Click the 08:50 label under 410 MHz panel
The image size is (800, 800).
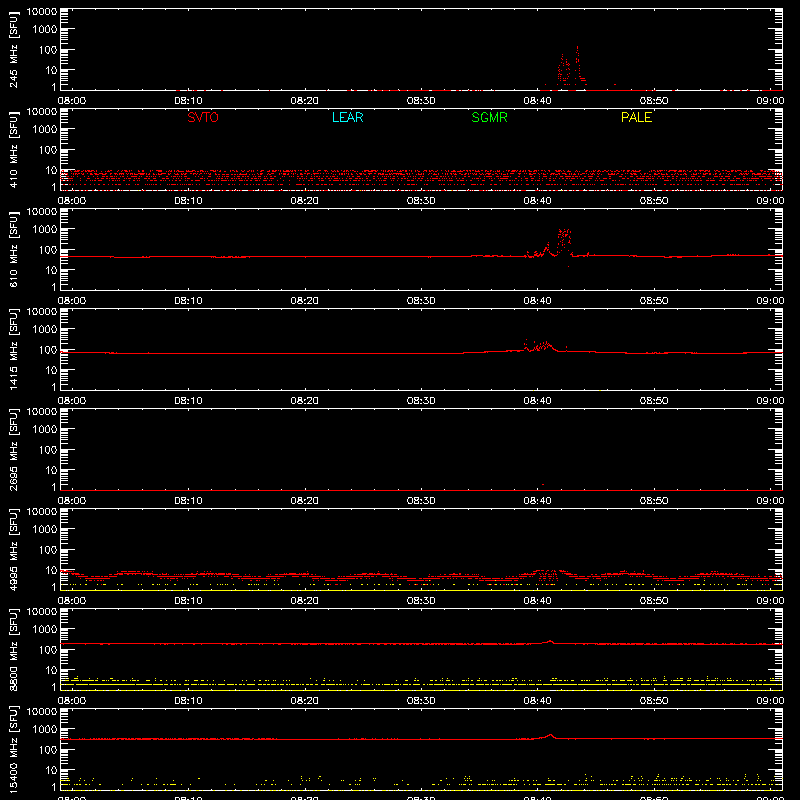click(654, 201)
